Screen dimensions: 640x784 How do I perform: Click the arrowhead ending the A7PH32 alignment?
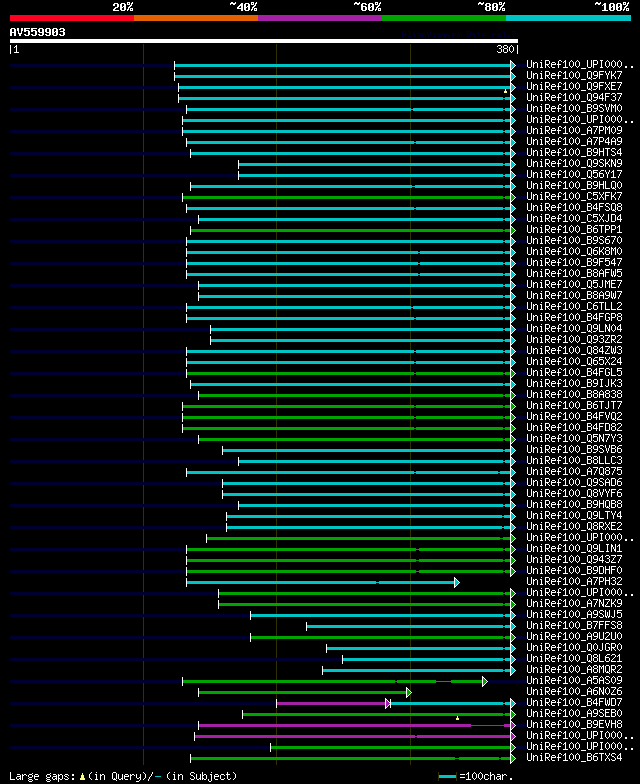coord(456,582)
